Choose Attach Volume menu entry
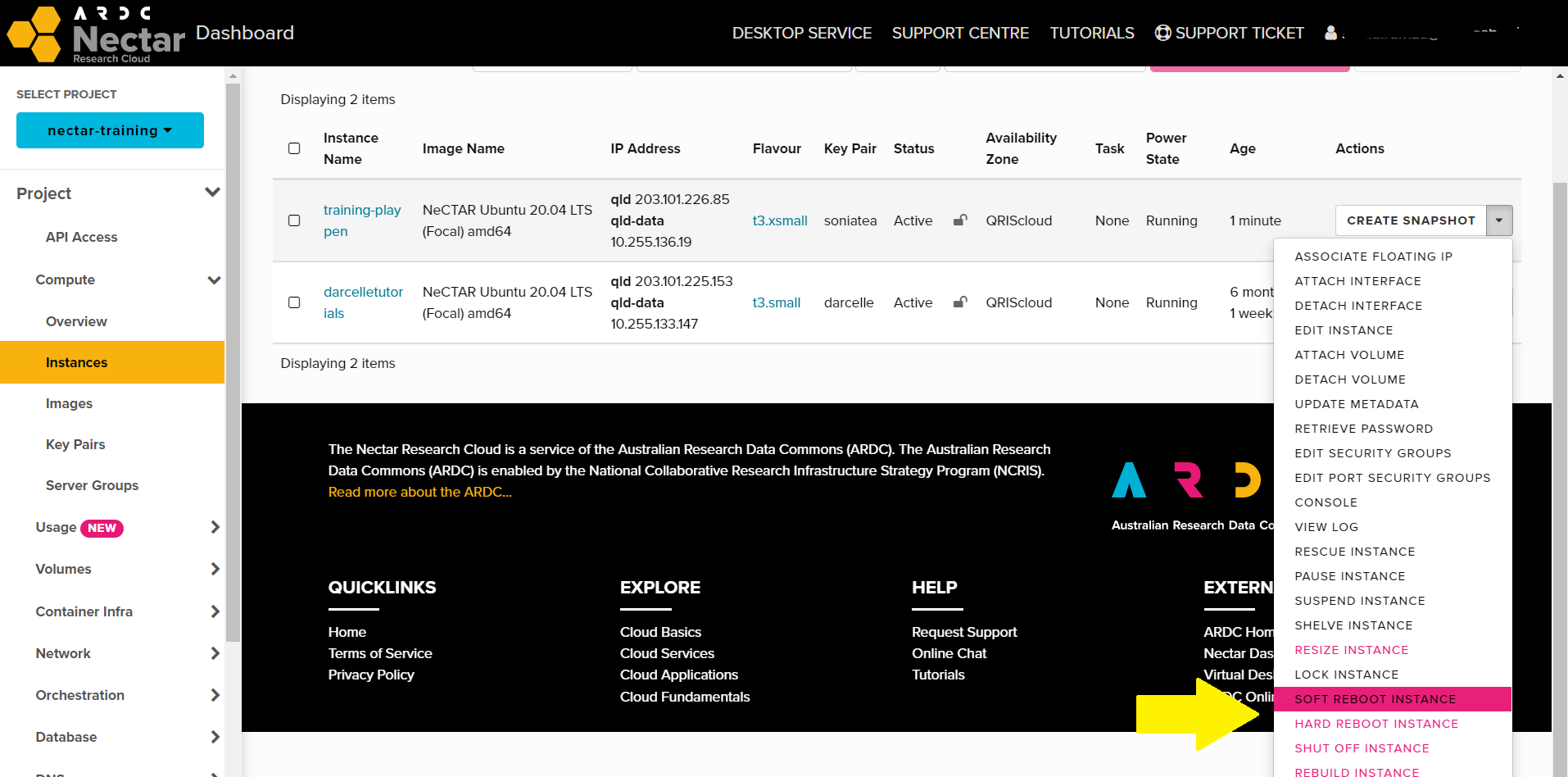This screenshot has width=1568, height=777. pos(1393,355)
